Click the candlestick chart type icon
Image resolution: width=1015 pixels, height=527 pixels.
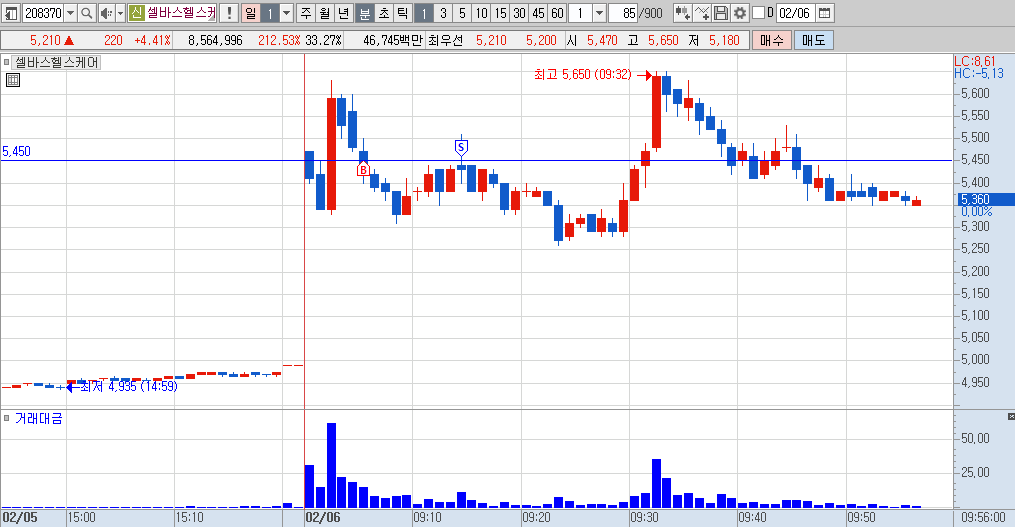(x=682, y=13)
